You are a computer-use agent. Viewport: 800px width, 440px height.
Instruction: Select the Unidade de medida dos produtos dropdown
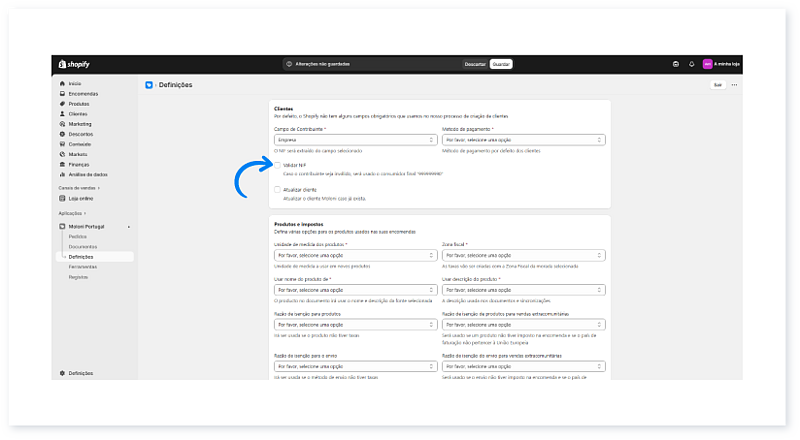click(x=355, y=255)
